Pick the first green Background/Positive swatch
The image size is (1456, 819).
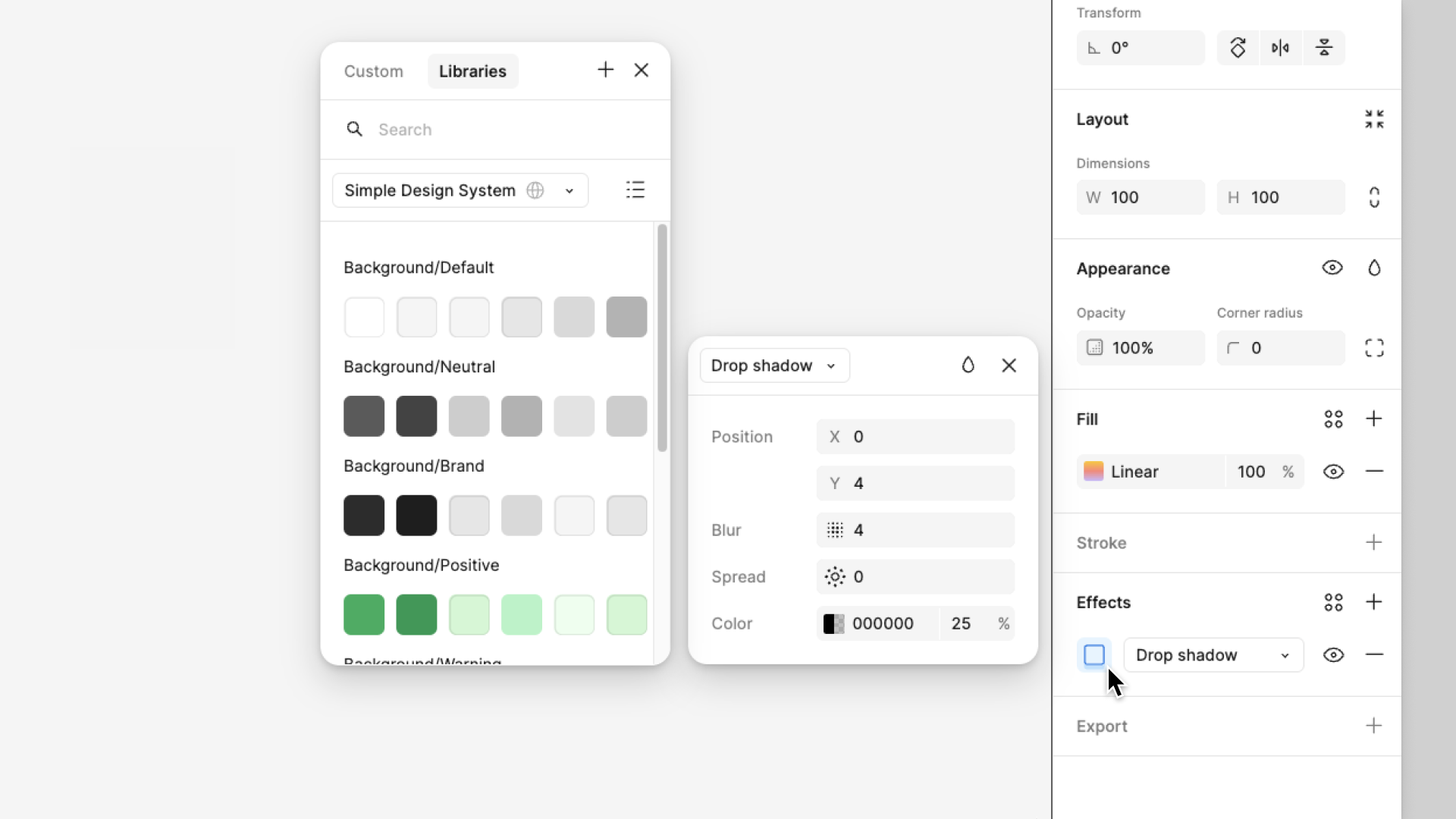pyautogui.click(x=364, y=615)
